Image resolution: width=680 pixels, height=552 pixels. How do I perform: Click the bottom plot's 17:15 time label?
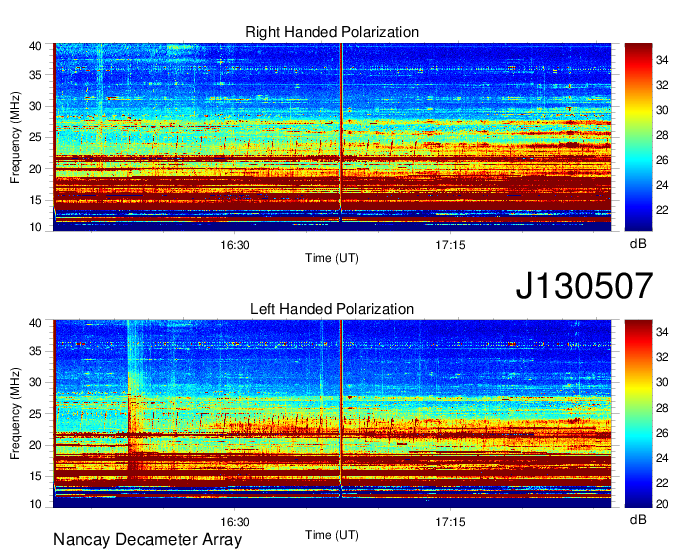pyautogui.click(x=450, y=522)
